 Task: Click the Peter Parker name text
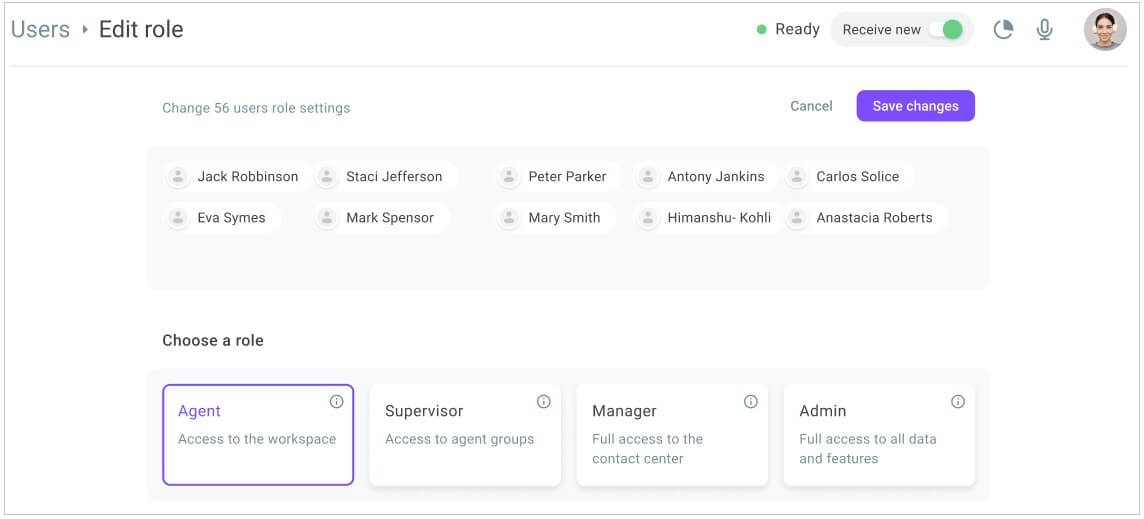coord(568,177)
